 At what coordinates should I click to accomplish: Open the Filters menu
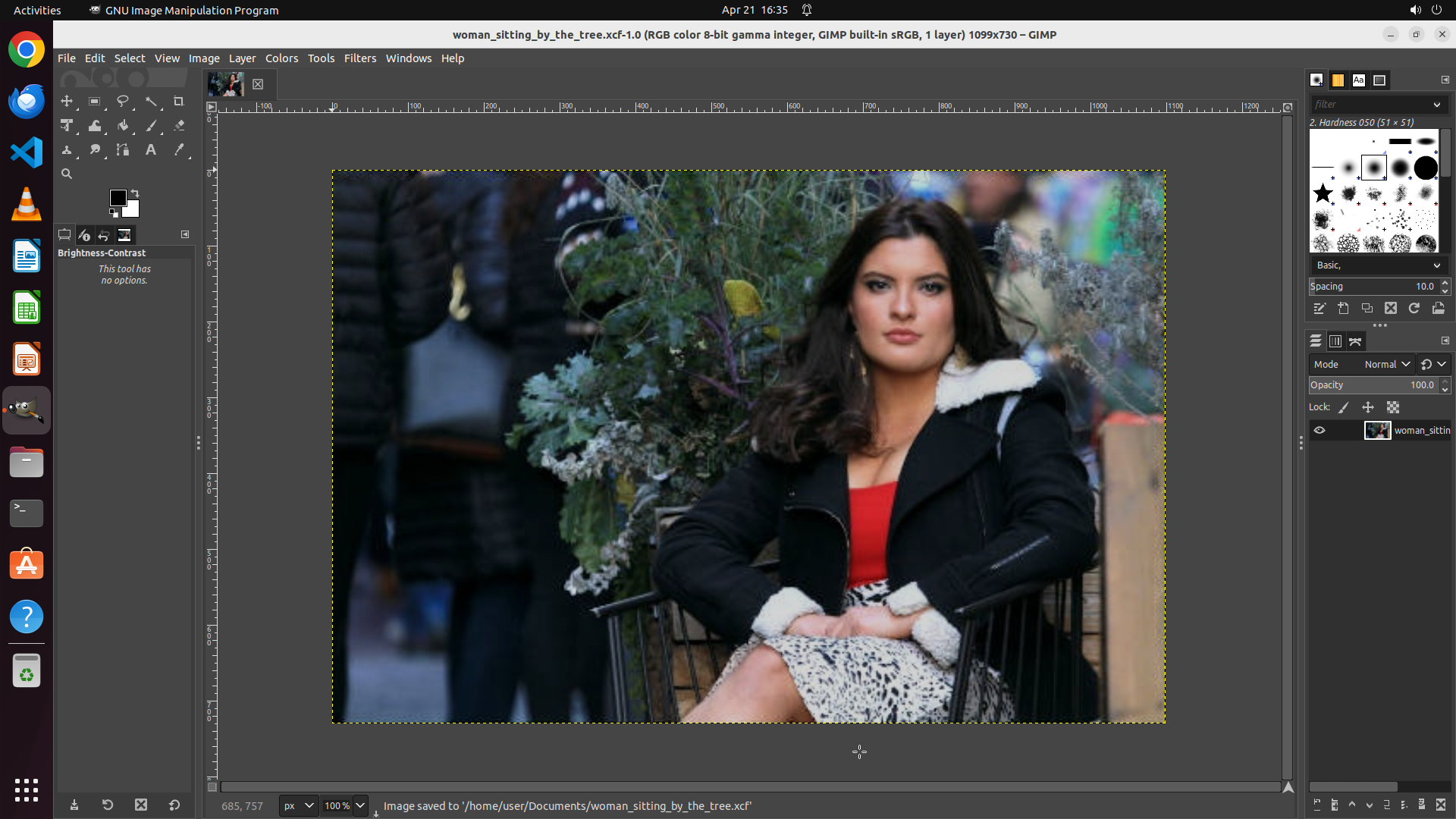[x=359, y=58]
